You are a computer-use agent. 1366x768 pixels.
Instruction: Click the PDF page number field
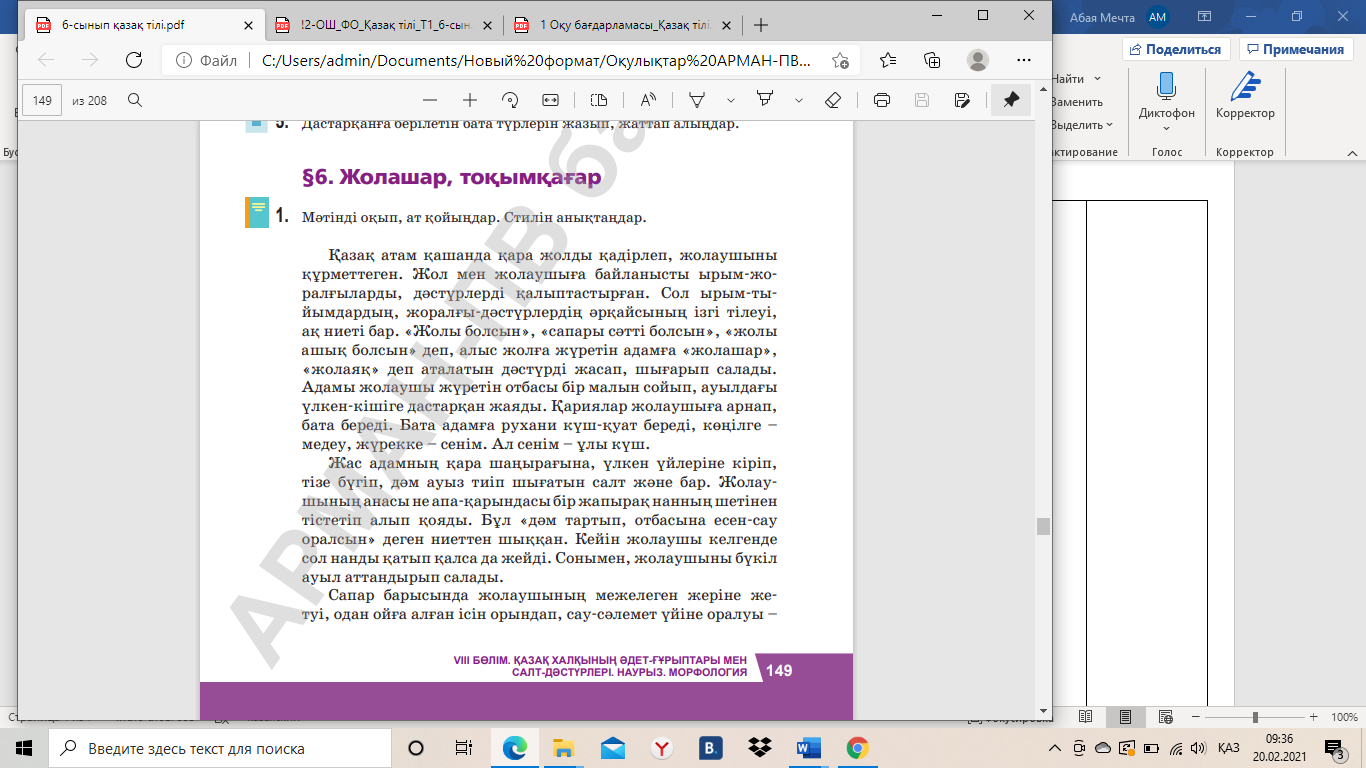(x=42, y=100)
